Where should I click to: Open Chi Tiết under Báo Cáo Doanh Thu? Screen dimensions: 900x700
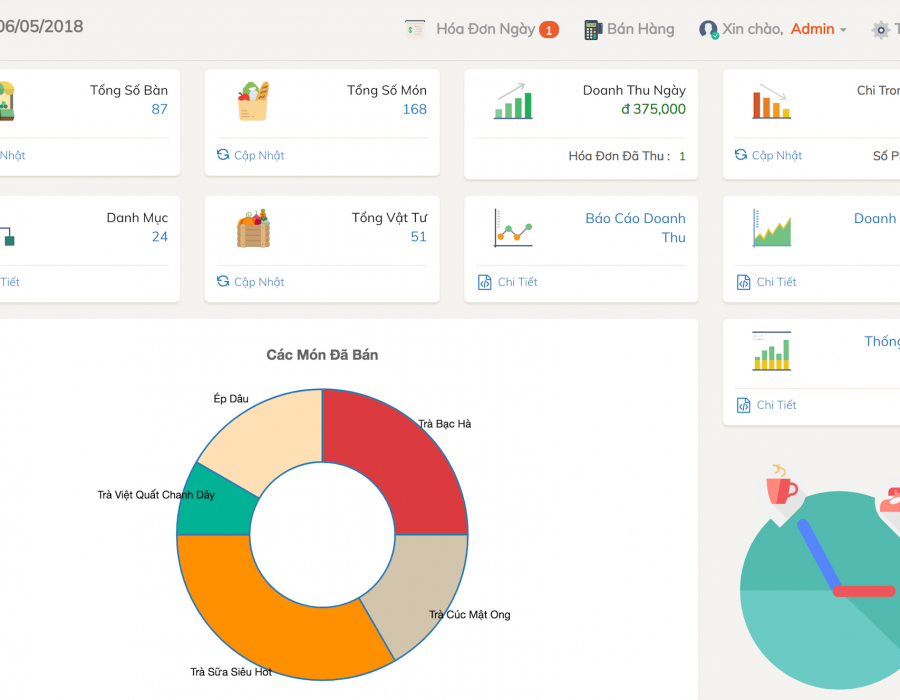[x=507, y=282]
